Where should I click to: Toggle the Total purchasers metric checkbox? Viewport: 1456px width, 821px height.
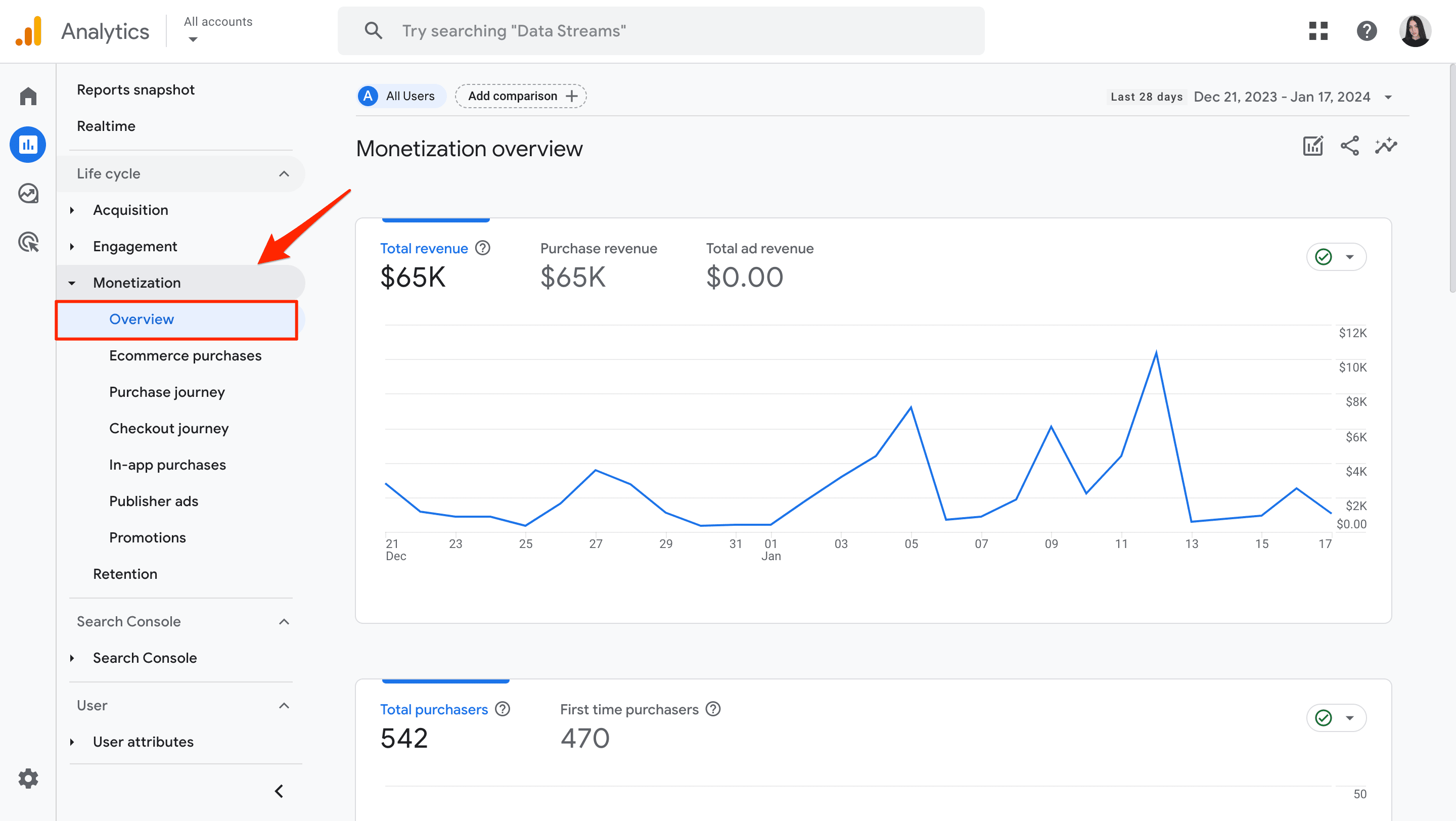1324,717
